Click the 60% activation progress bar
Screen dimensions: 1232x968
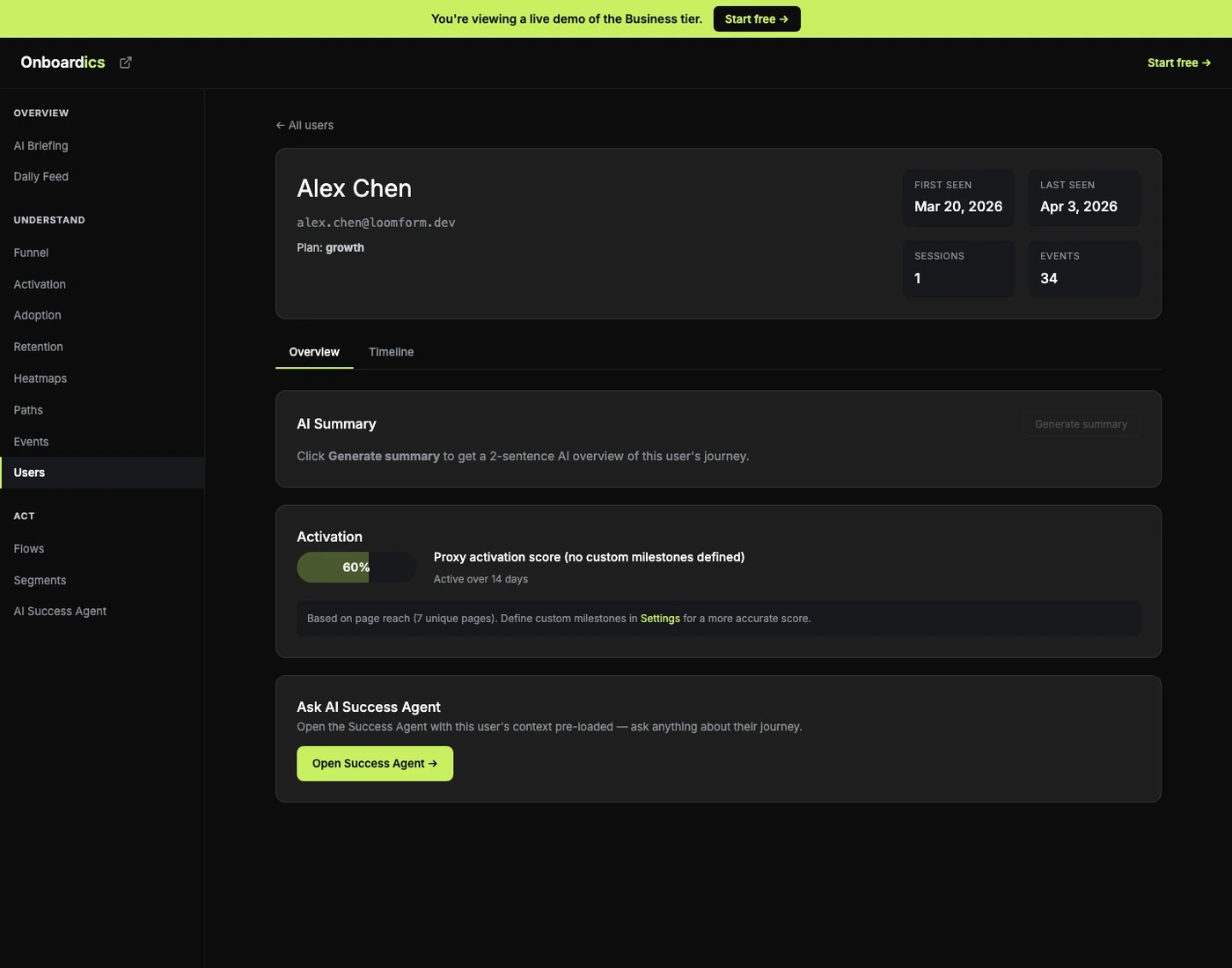point(356,568)
